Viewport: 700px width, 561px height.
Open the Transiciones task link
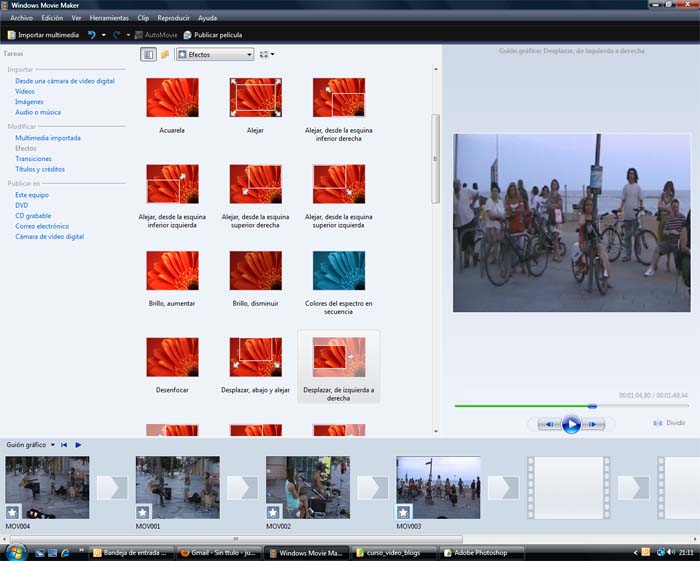[33, 158]
